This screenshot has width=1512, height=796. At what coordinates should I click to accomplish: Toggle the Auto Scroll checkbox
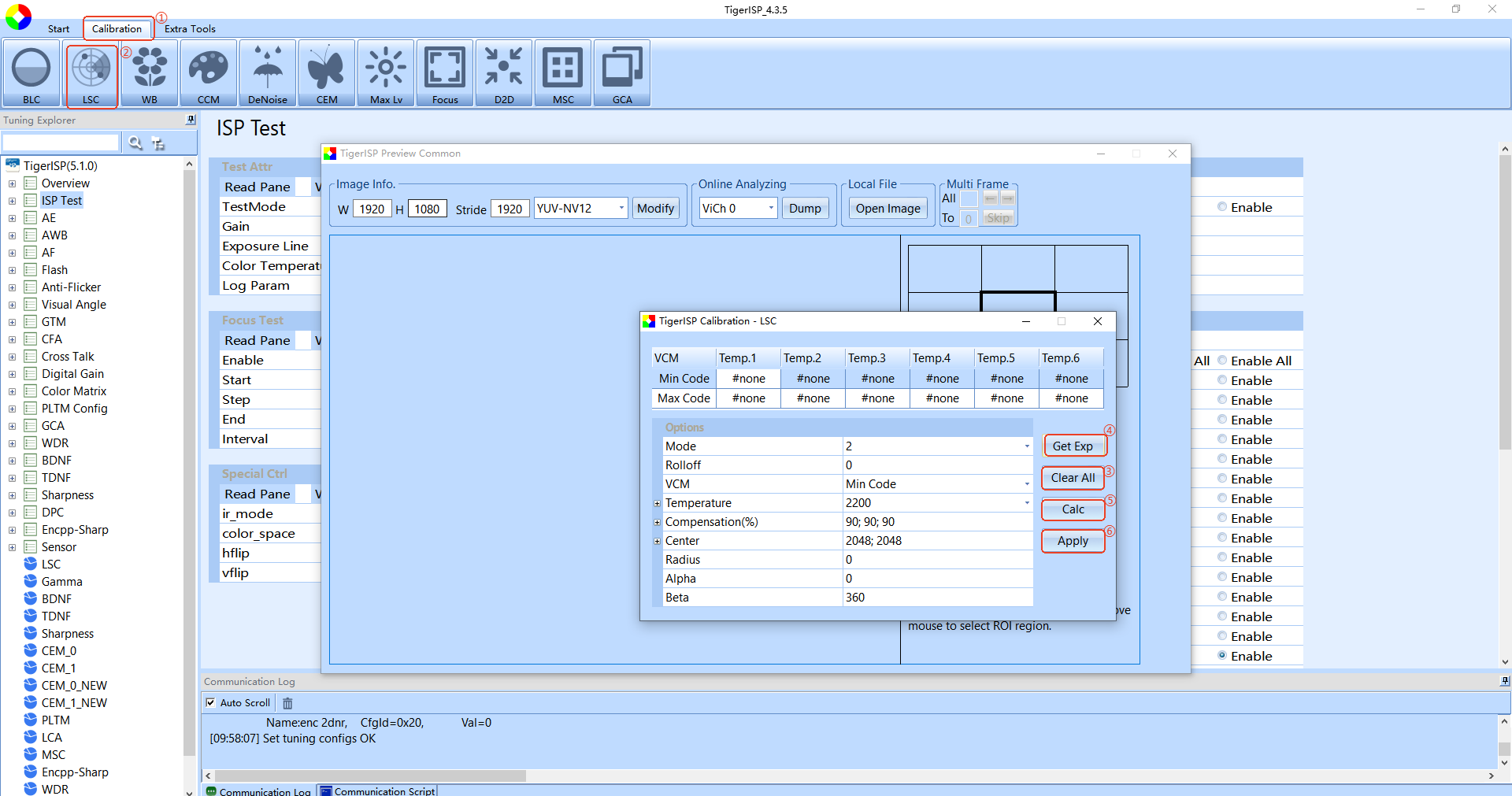210,702
